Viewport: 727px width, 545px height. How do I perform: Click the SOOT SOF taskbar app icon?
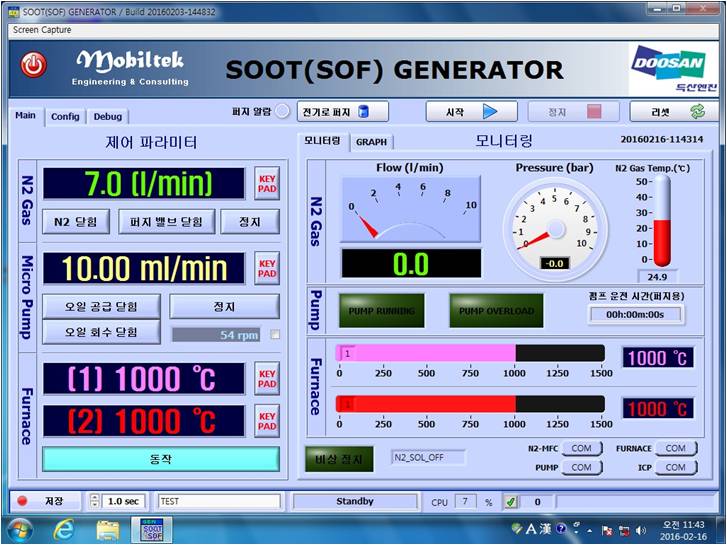[152, 530]
